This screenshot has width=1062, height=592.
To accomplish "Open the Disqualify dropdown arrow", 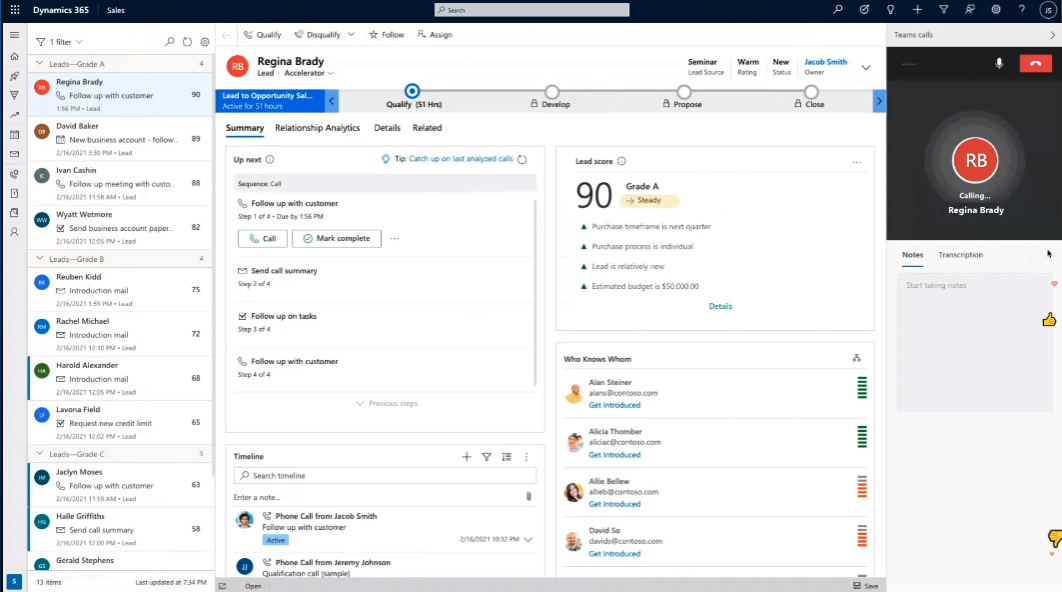I will pos(351,35).
